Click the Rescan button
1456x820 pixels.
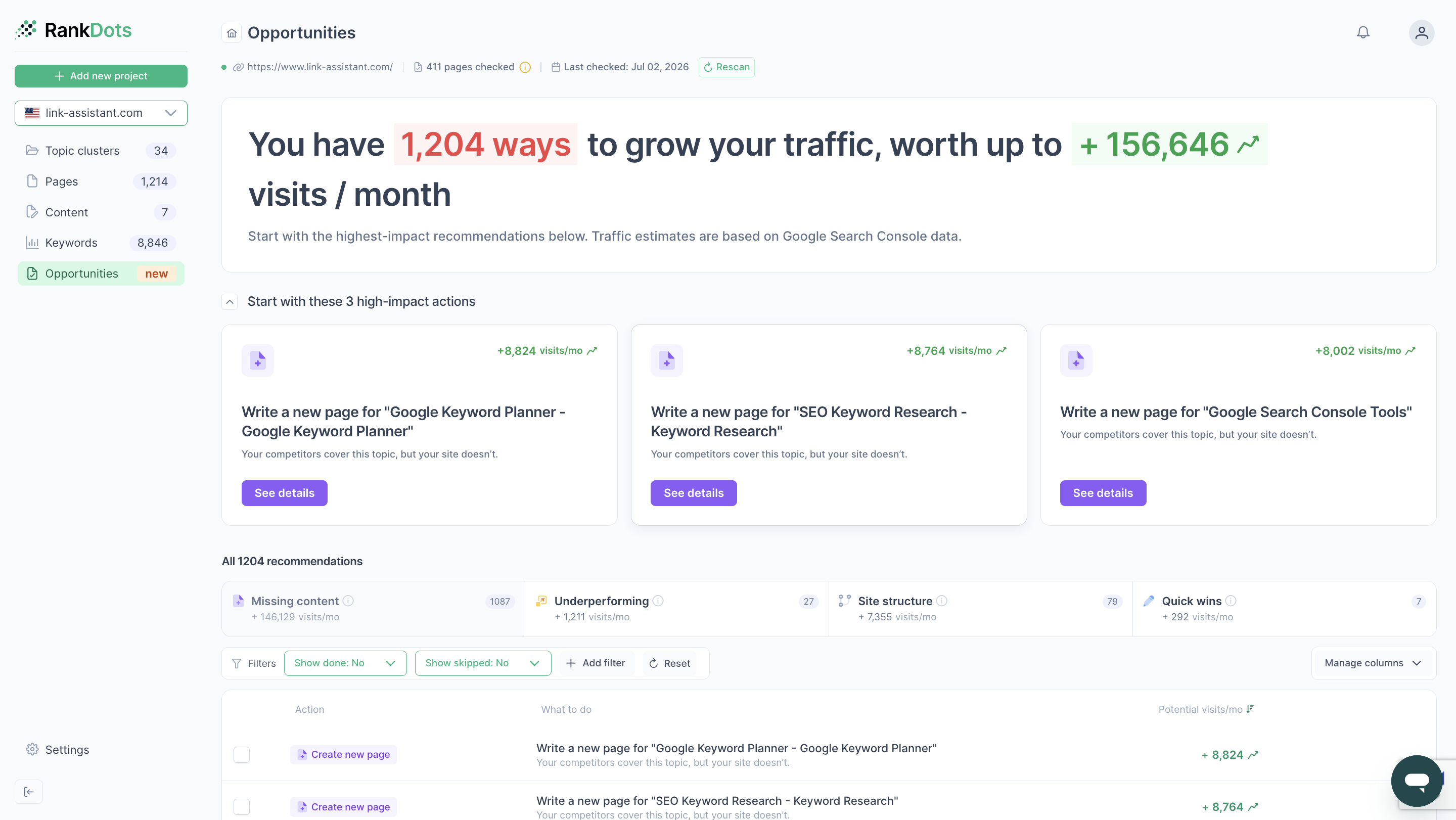coord(726,67)
